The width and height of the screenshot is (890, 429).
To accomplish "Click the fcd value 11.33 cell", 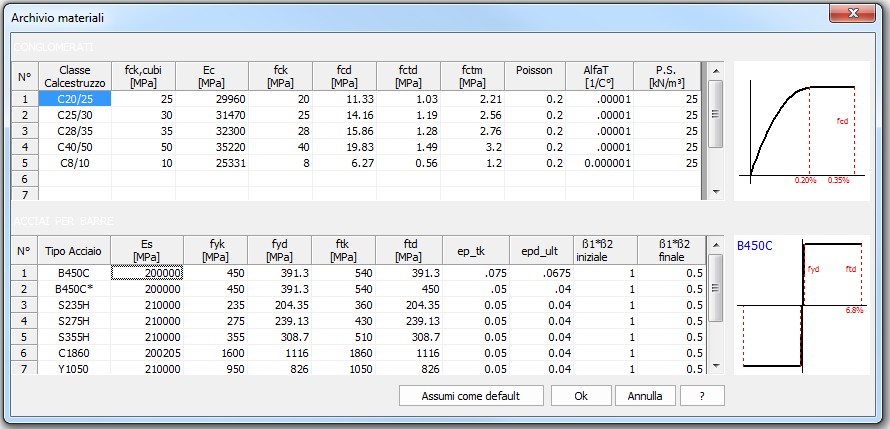I will 345,99.
